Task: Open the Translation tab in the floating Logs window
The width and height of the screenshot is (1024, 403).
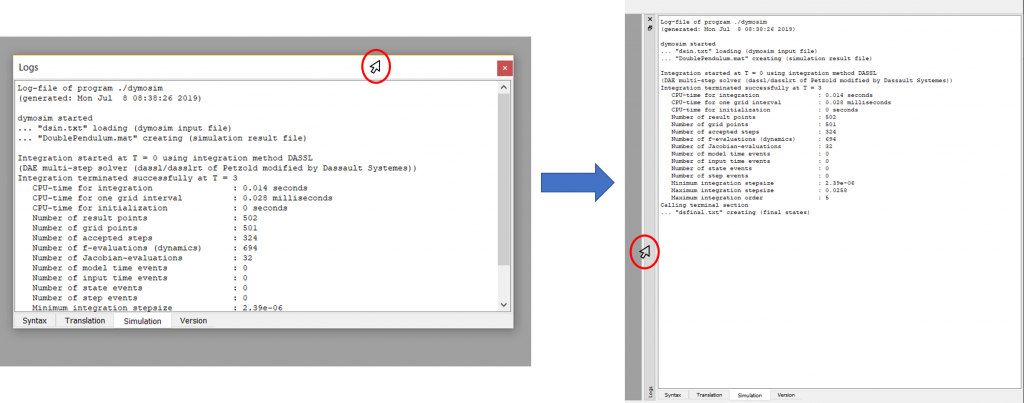Action: coord(85,321)
